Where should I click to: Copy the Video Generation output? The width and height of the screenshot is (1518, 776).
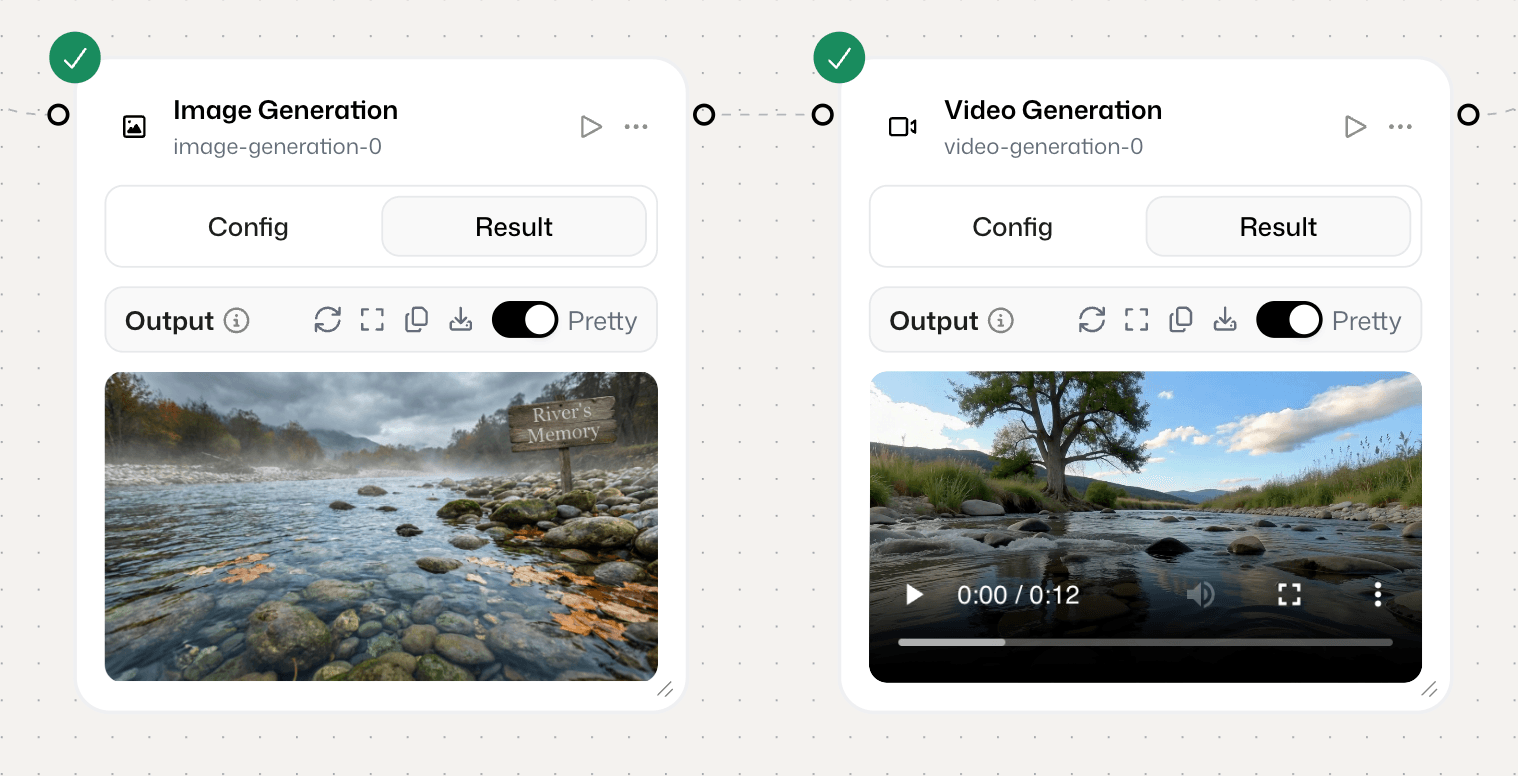[x=1181, y=320]
